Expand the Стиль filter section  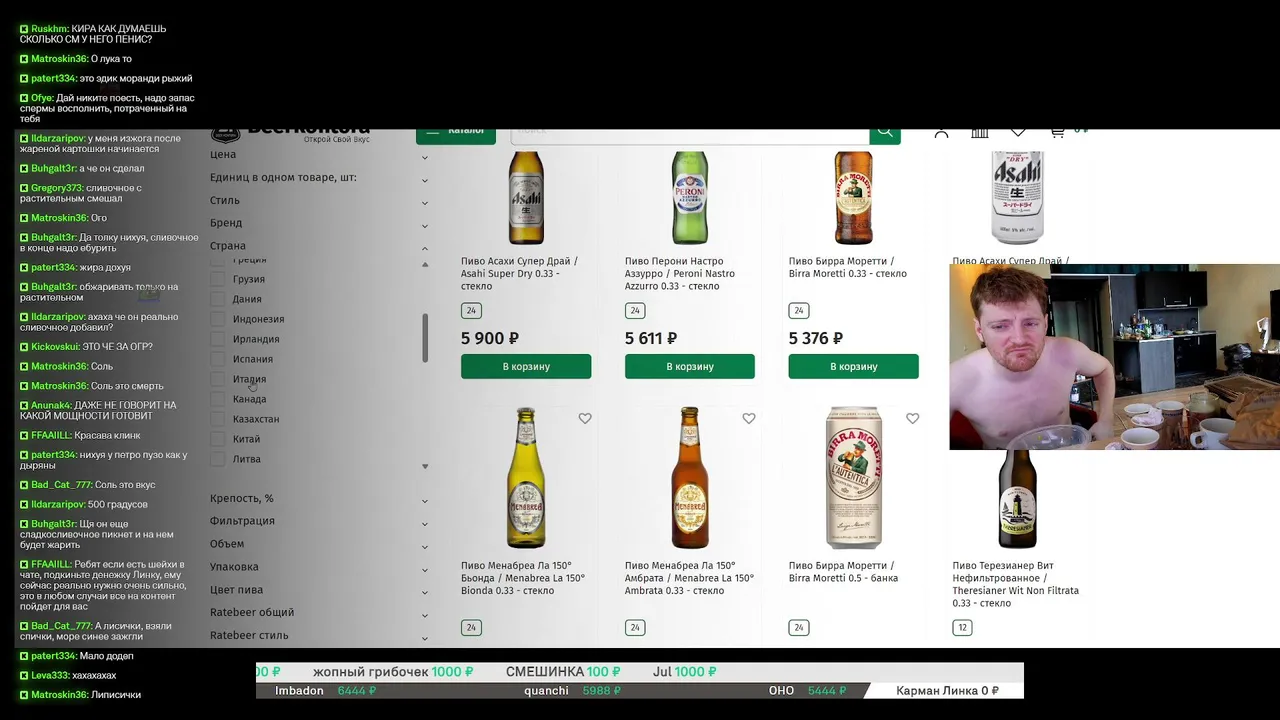(x=319, y=201)
